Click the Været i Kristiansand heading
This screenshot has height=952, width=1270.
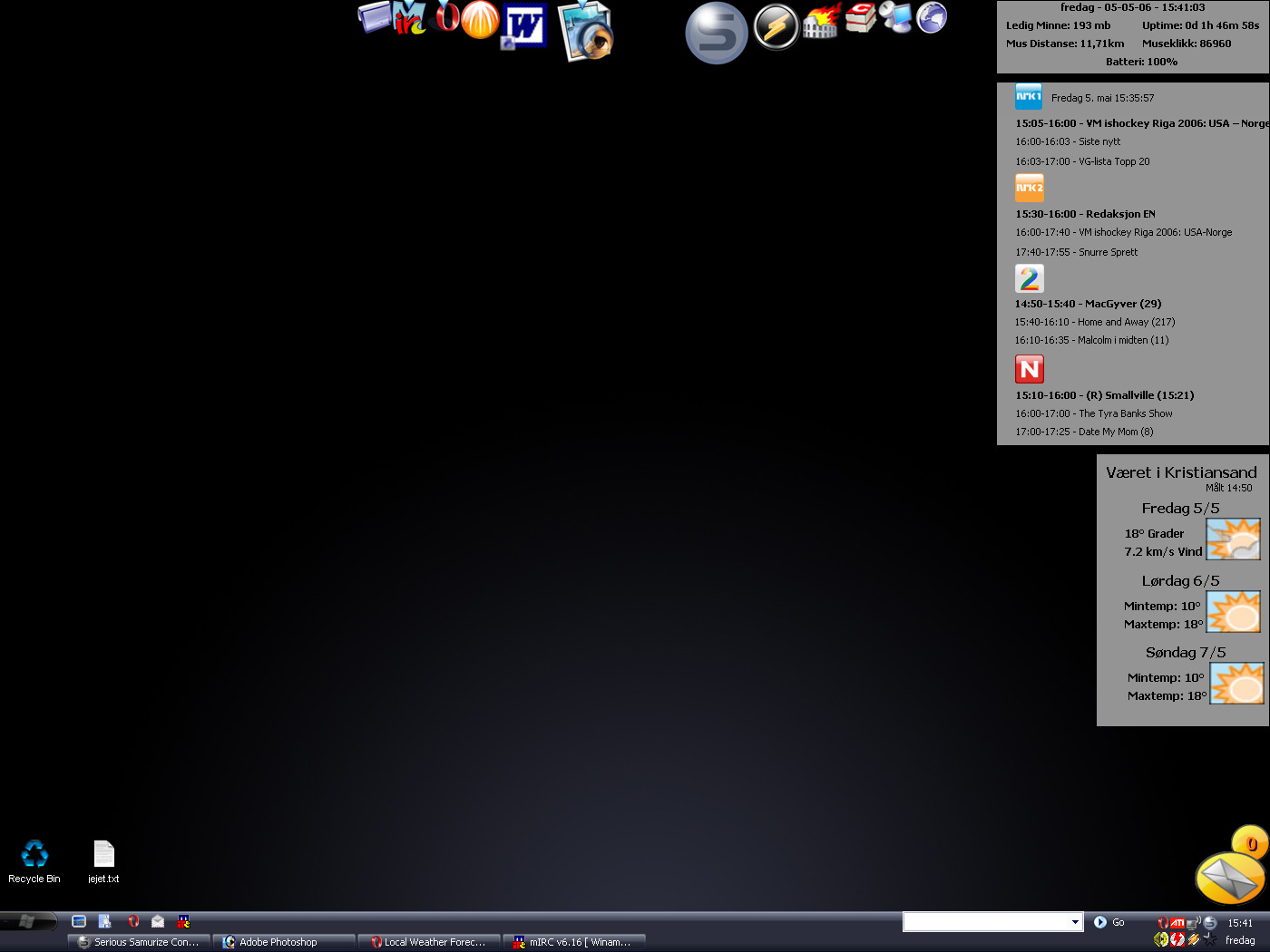point(1181,472)
